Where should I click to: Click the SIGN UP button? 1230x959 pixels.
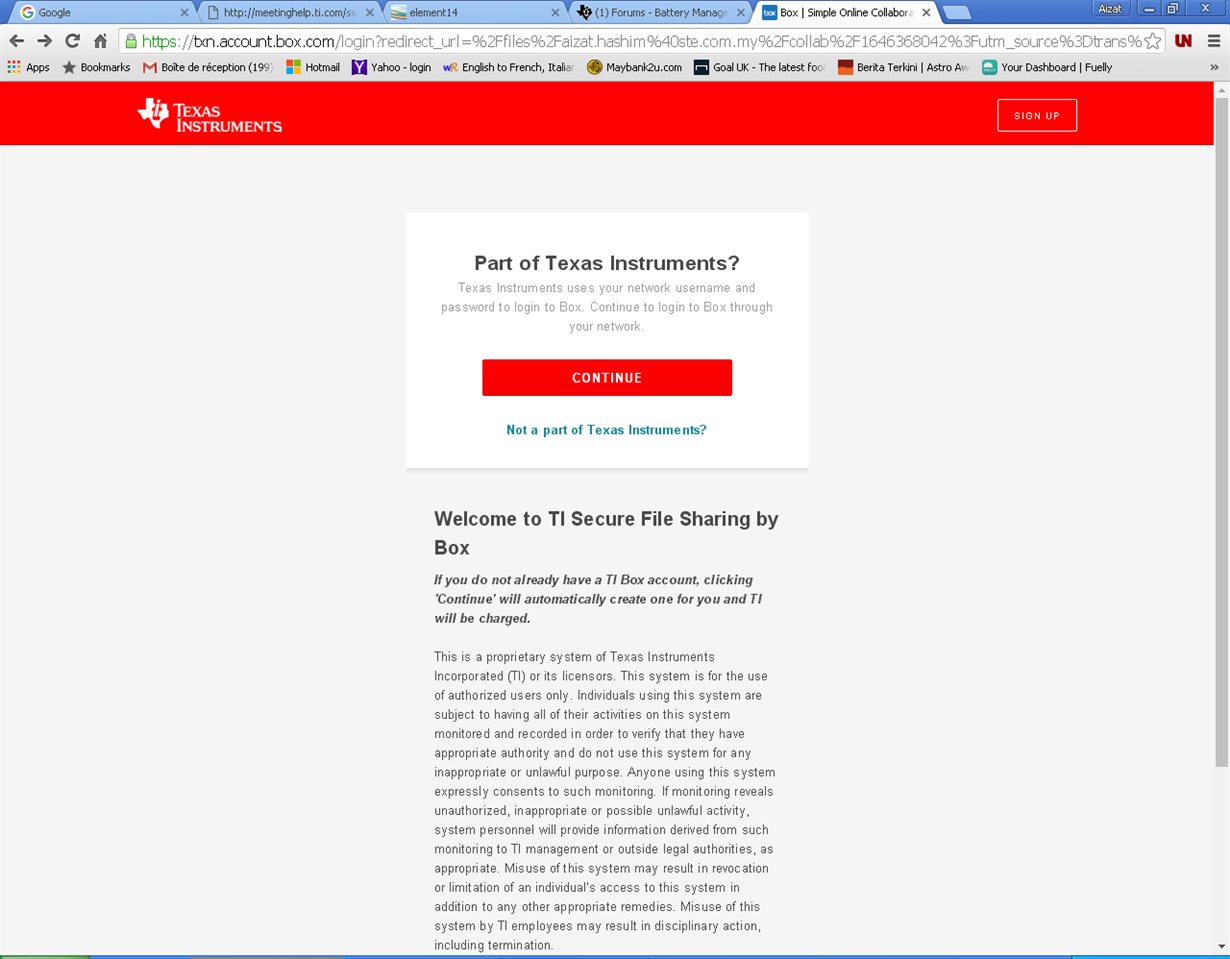(x=1037, y=116)
